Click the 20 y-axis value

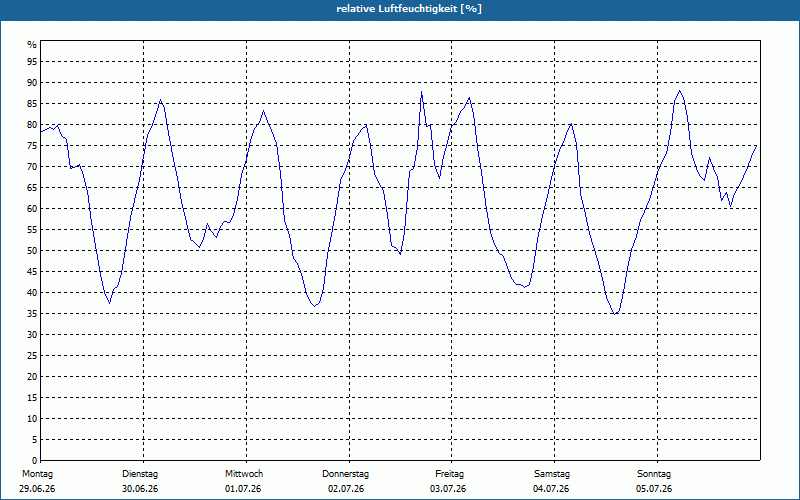tap(32, 377)
